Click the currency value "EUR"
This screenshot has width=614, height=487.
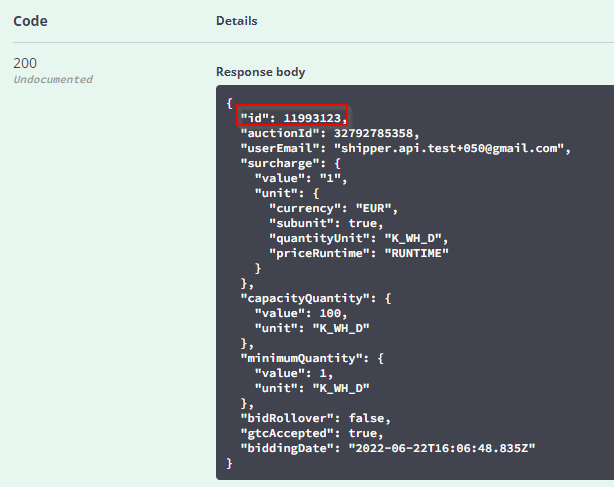(x=377, y=208)
